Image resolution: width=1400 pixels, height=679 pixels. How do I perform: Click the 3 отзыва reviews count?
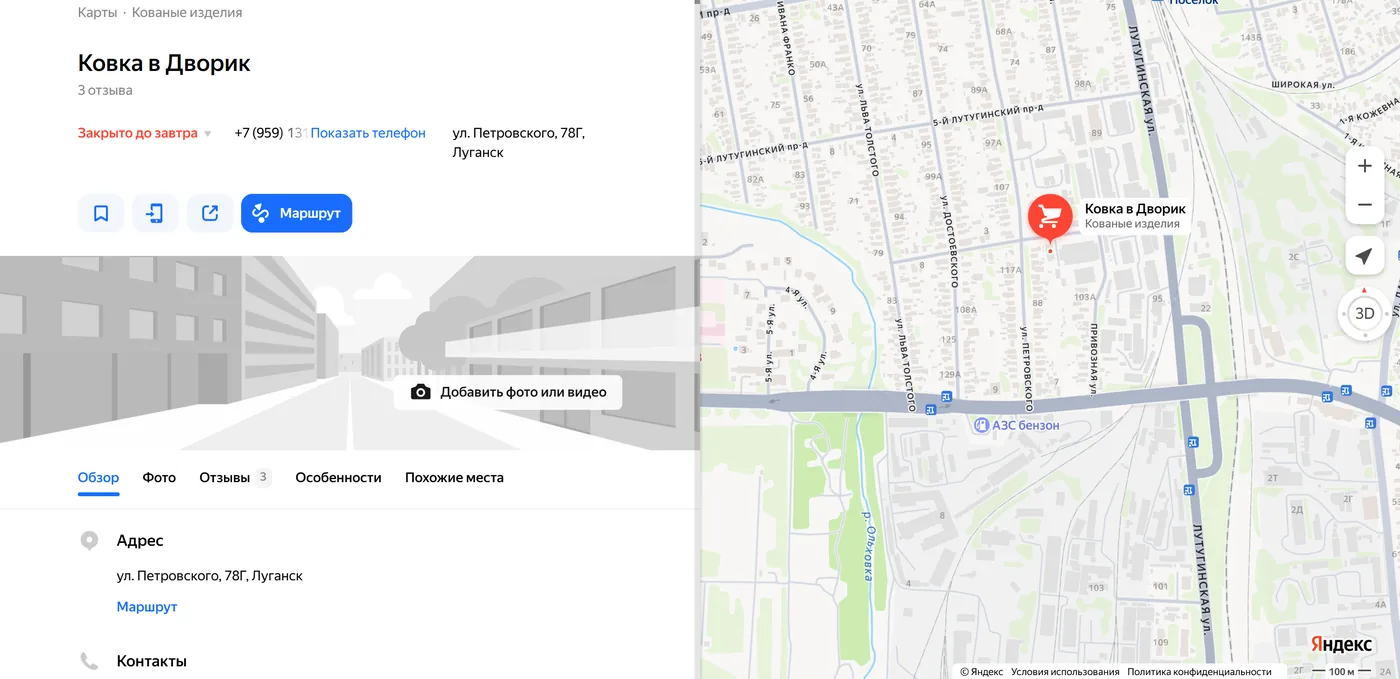[105, 90]
